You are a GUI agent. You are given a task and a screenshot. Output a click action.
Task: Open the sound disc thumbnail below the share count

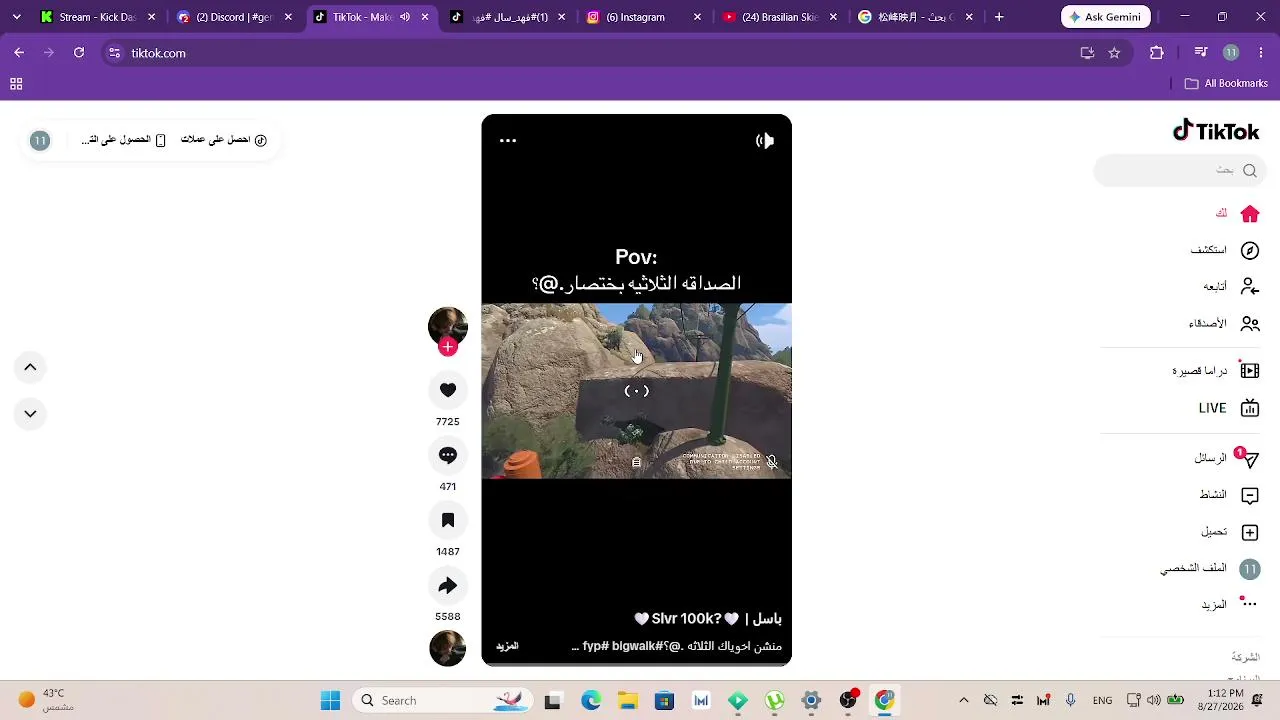[448, 648]
